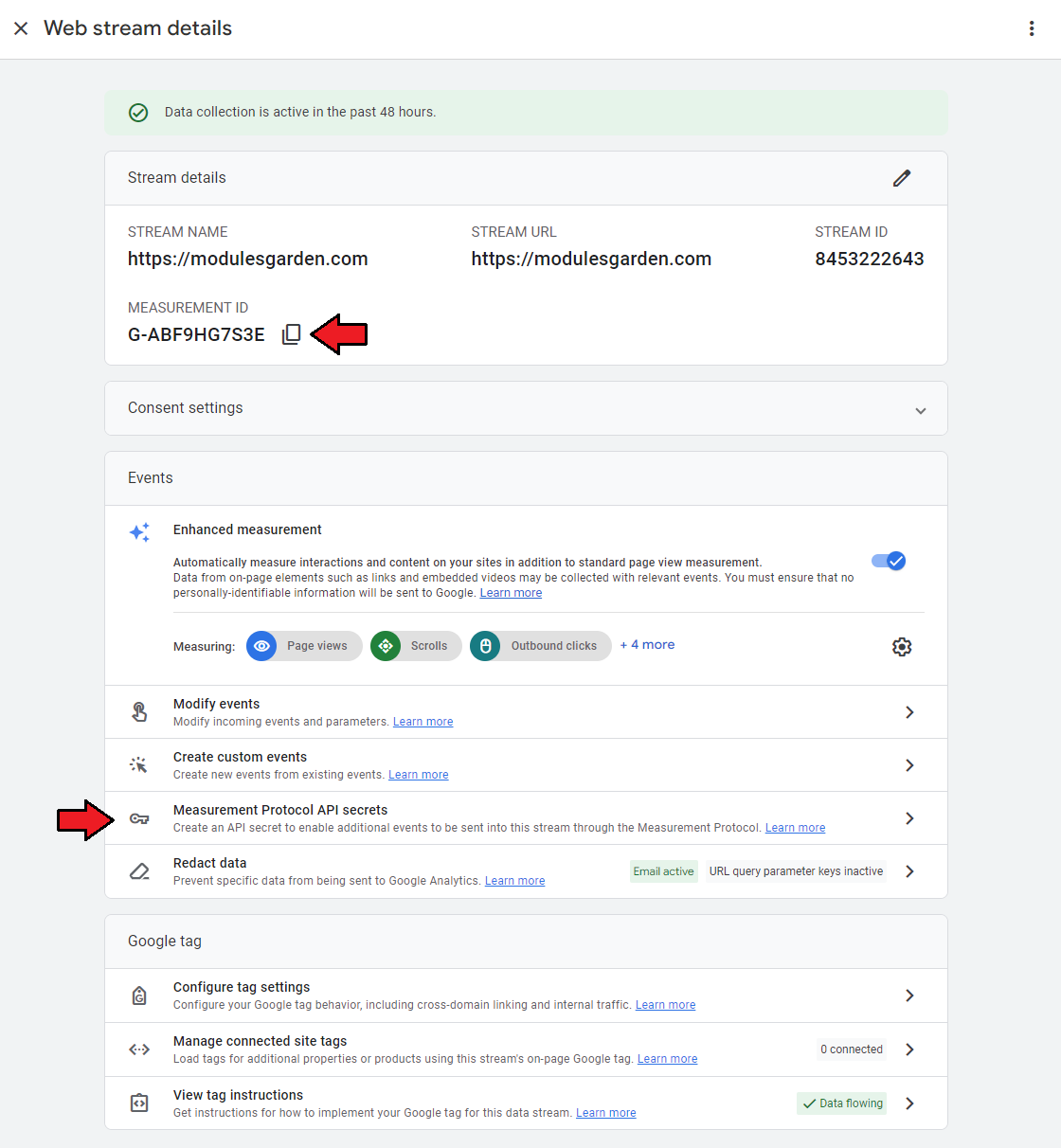Viewport: 1061px width, 1148px height.
Task: Click URL query parameter keys inactive badge
Action: [796, 871]
